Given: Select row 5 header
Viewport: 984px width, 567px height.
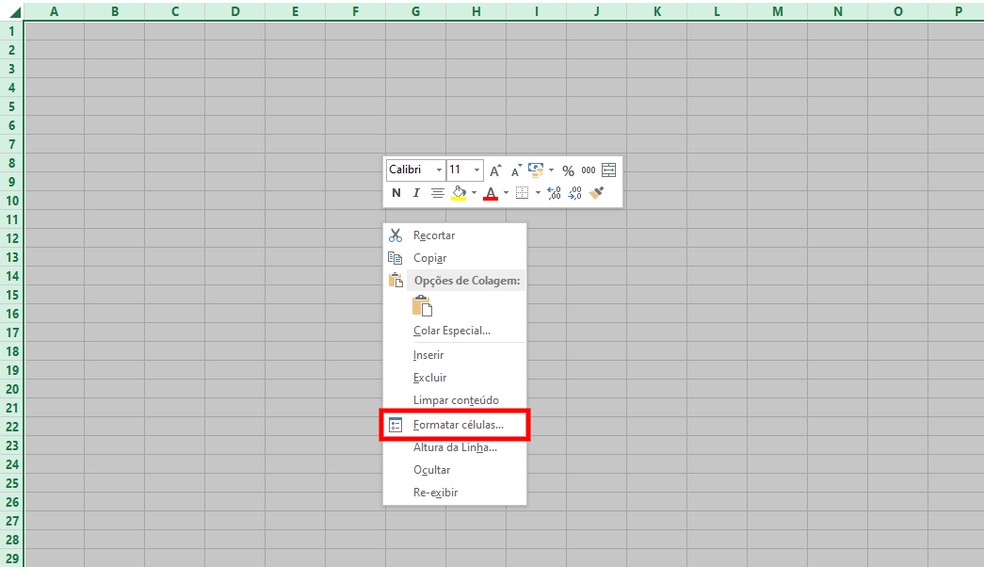Looking at the screenshot, I should click(x=11, y=107).
